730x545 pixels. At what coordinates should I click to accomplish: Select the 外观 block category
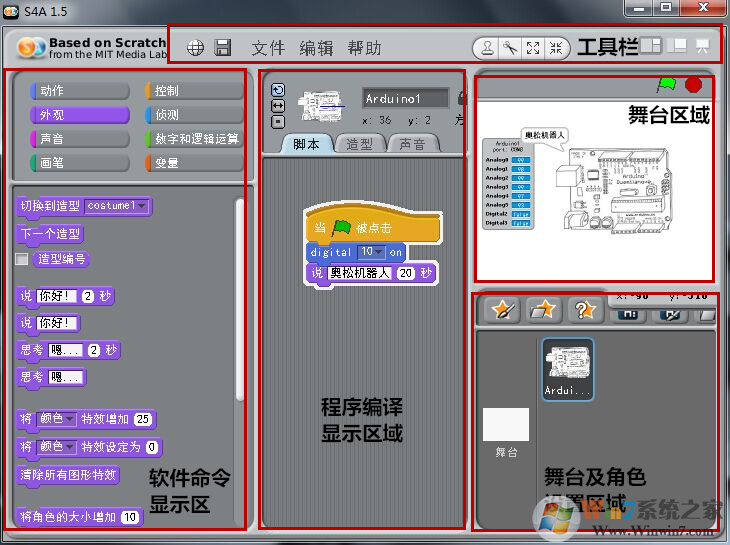[79, 115]
